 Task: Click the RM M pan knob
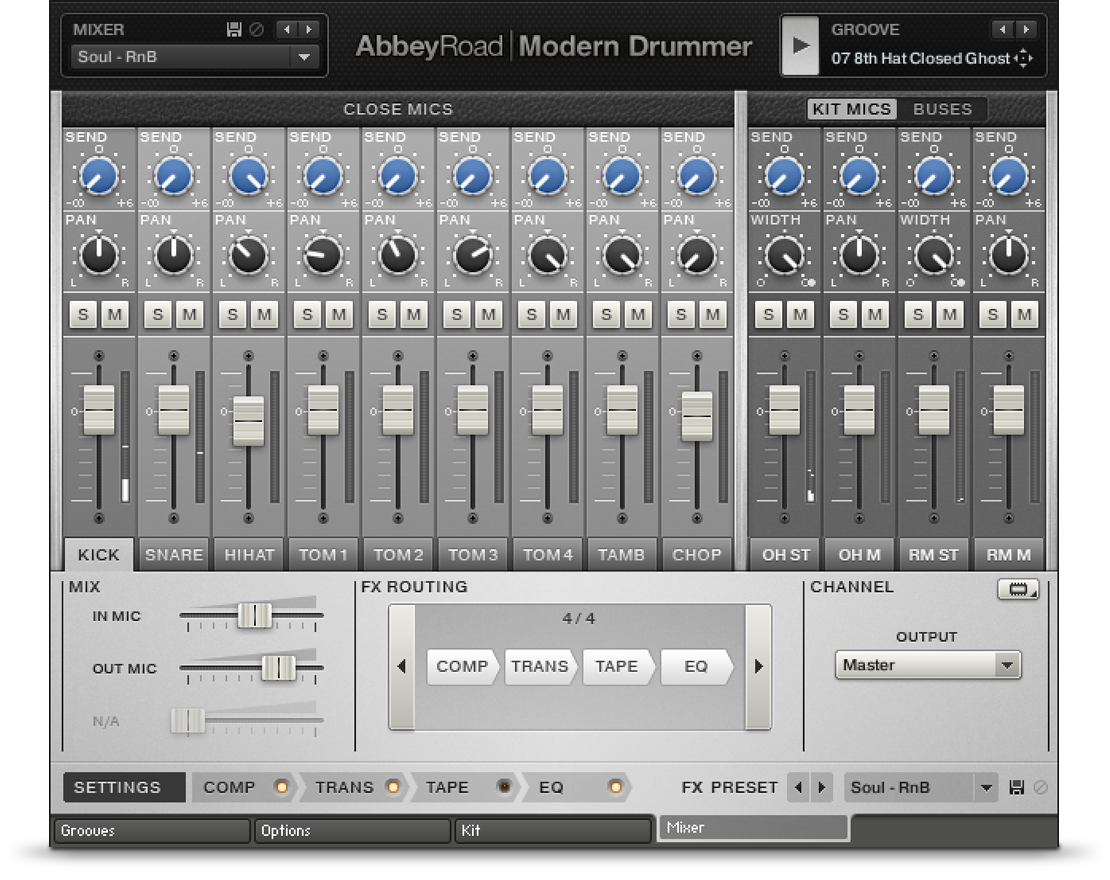coord(1009,256)
